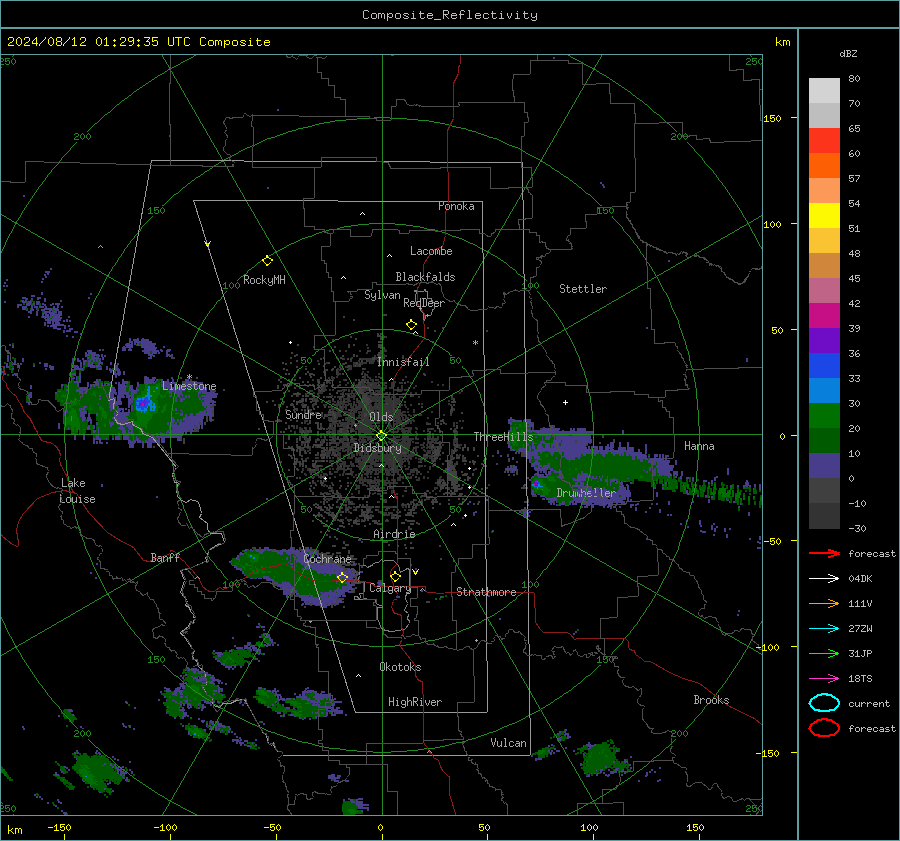The image size is (900, 841).
Task: Click the Innisfail town label
Action: pyautogui.click(x=403, y=362)
